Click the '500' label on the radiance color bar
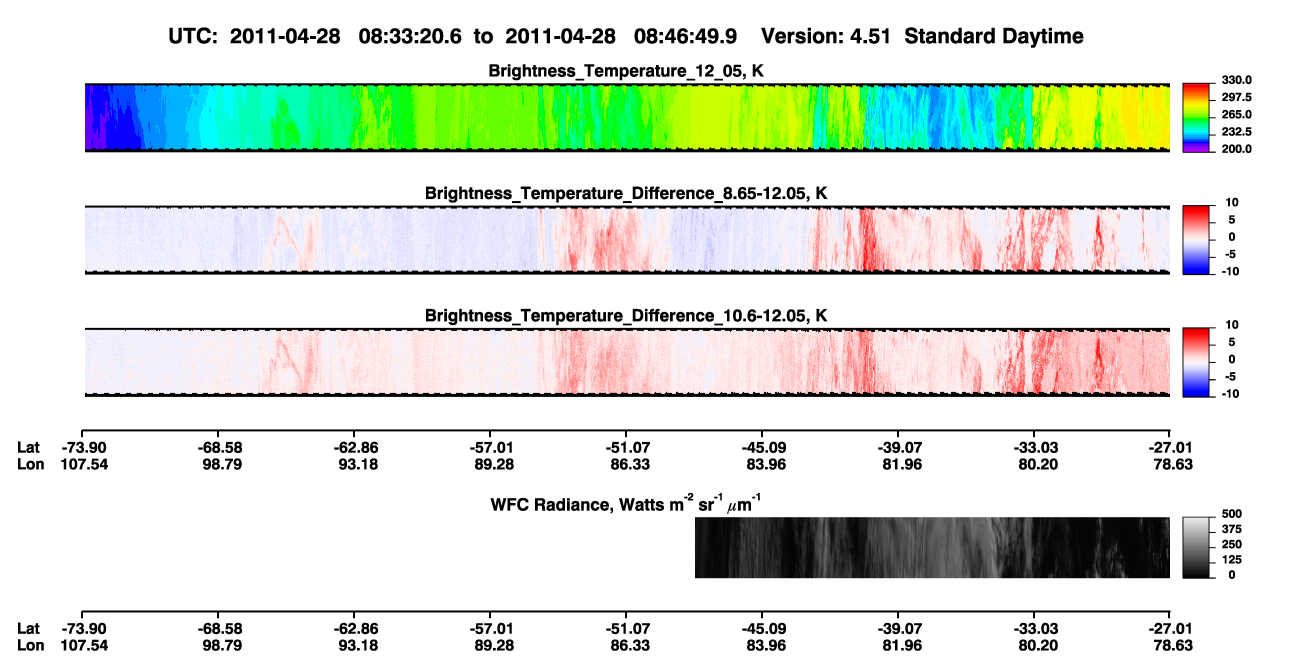The image size is (1300, 667). click(1230, 513)
